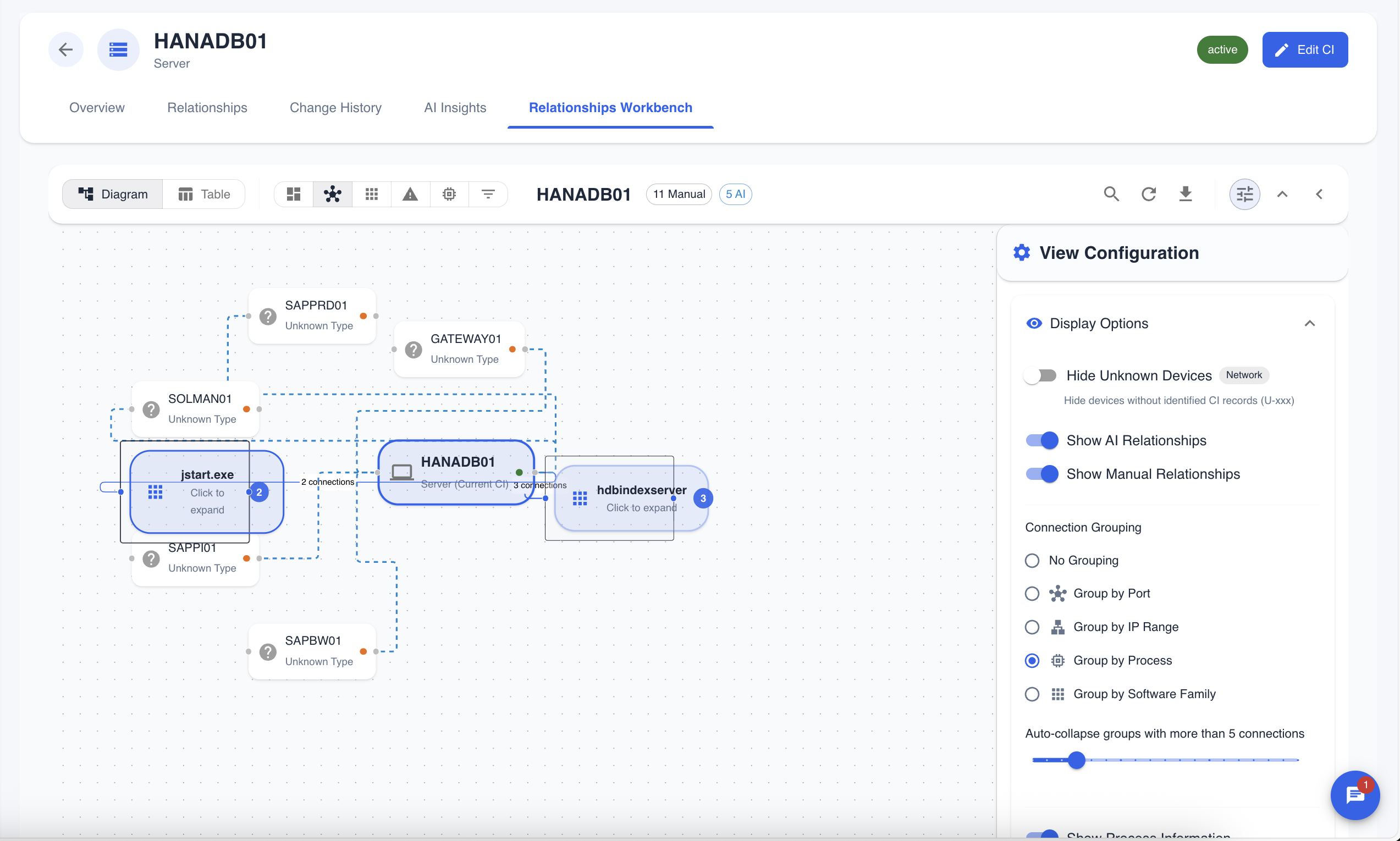Turn off Show AI Relationships
Screen dimensions: 1400x841
[1042, 440]
